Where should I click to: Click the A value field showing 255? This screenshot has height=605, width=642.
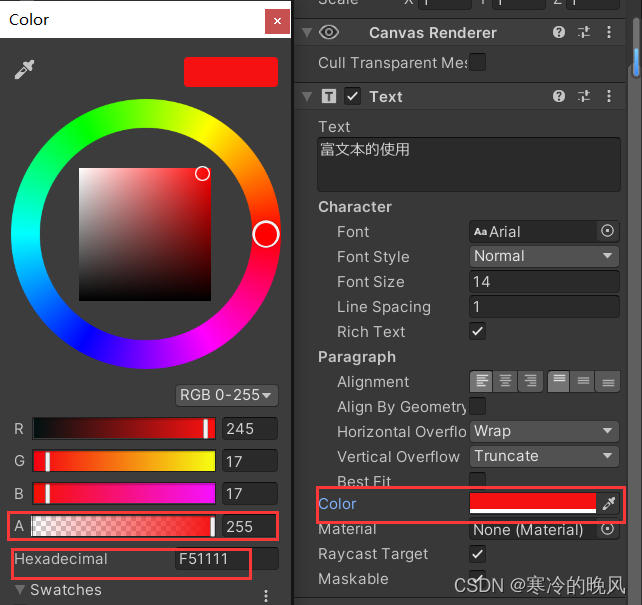coord(250,526)
